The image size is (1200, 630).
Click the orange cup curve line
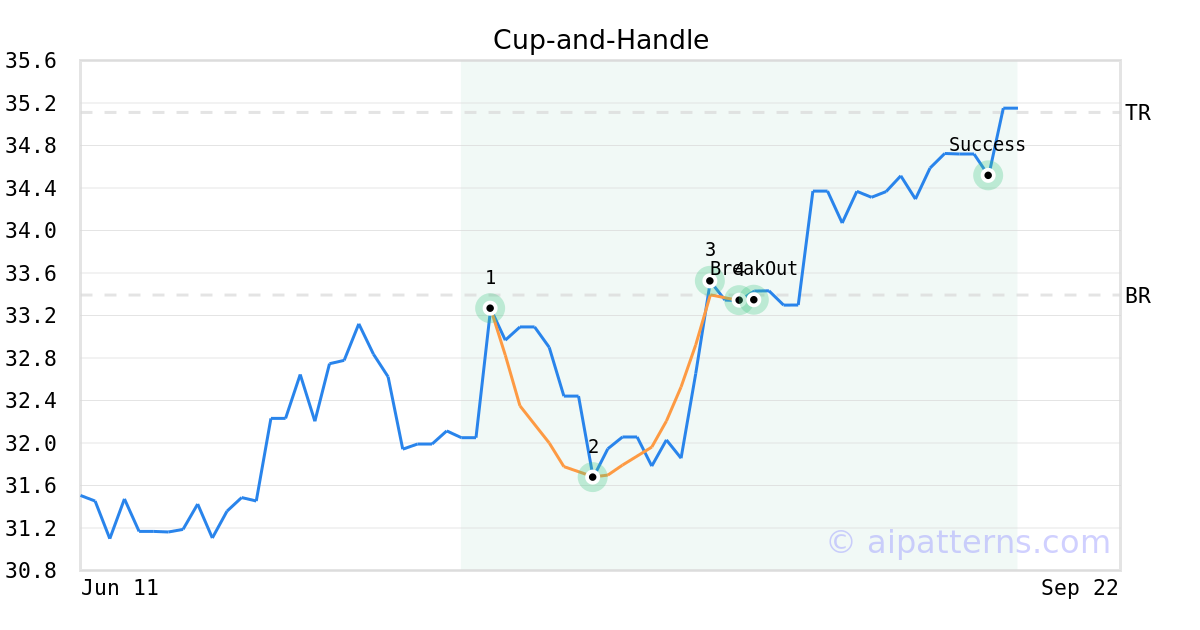[x=520, y=404]
